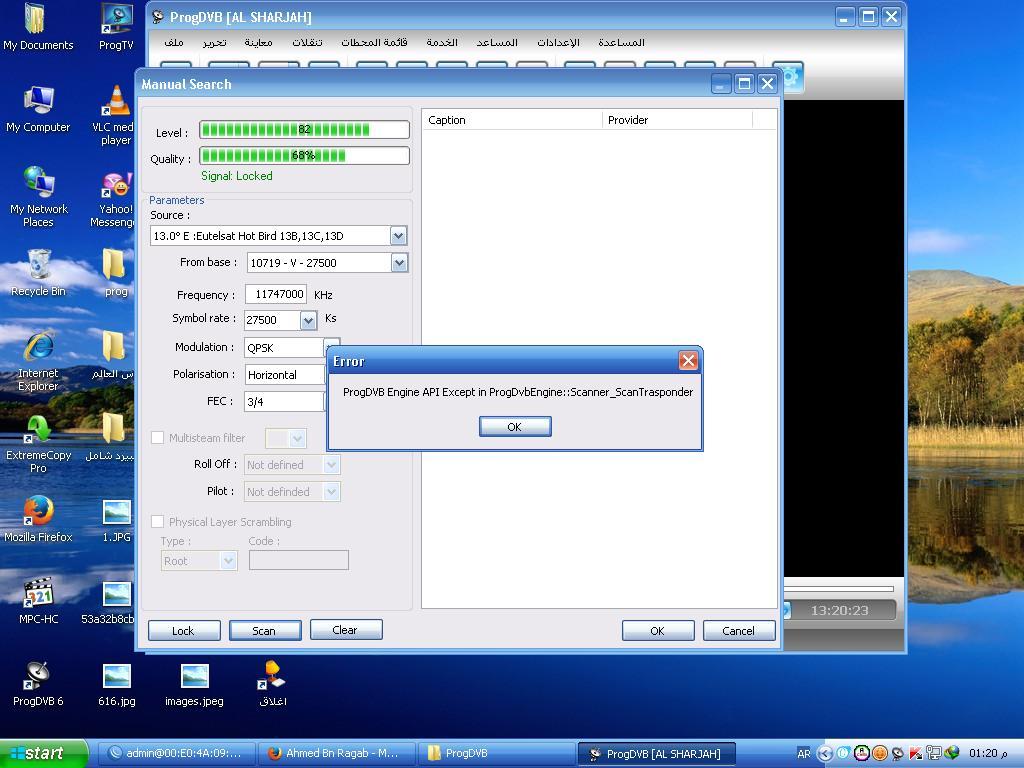
Task: Click the Scan button
Action: 264,630
